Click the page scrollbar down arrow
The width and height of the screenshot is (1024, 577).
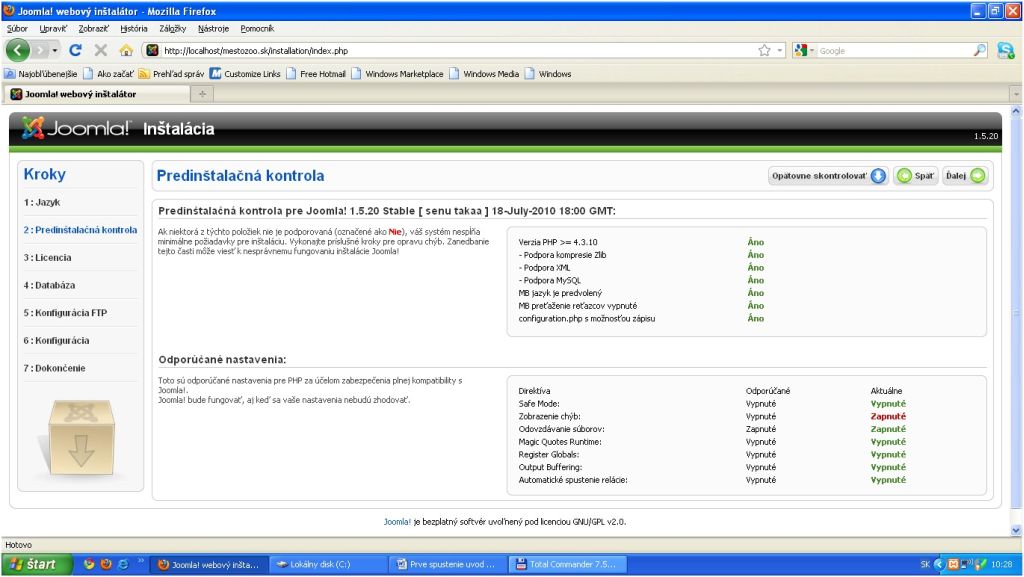point(1016,530)
